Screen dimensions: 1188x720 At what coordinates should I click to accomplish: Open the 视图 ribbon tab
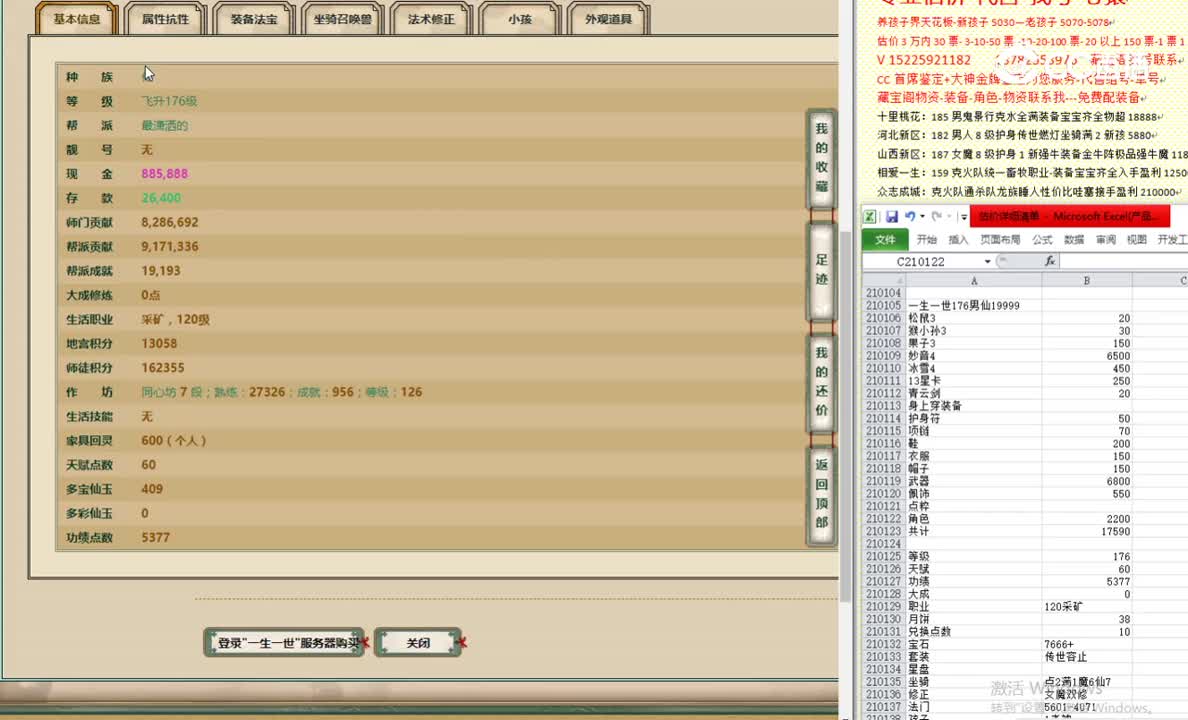pyautogui.click(x=1136, y=239)
